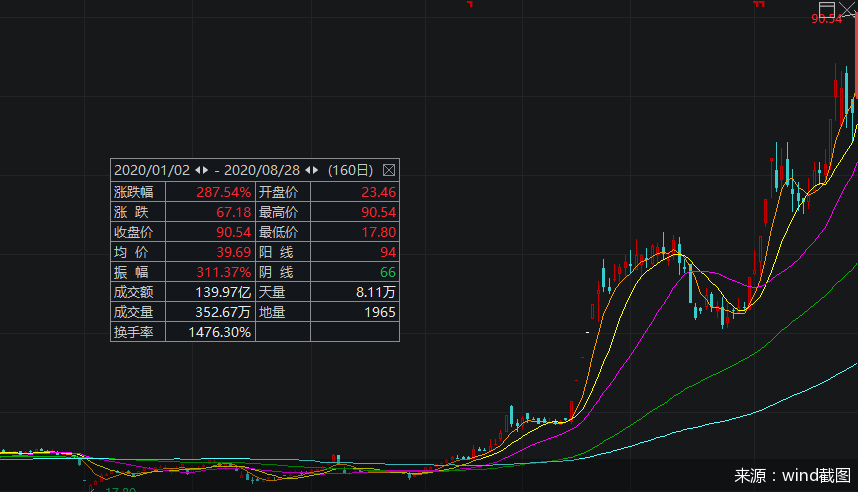Screen dimensions: 858x492
Task: Click the 阴线 count 66 in green
Action: 386,272
